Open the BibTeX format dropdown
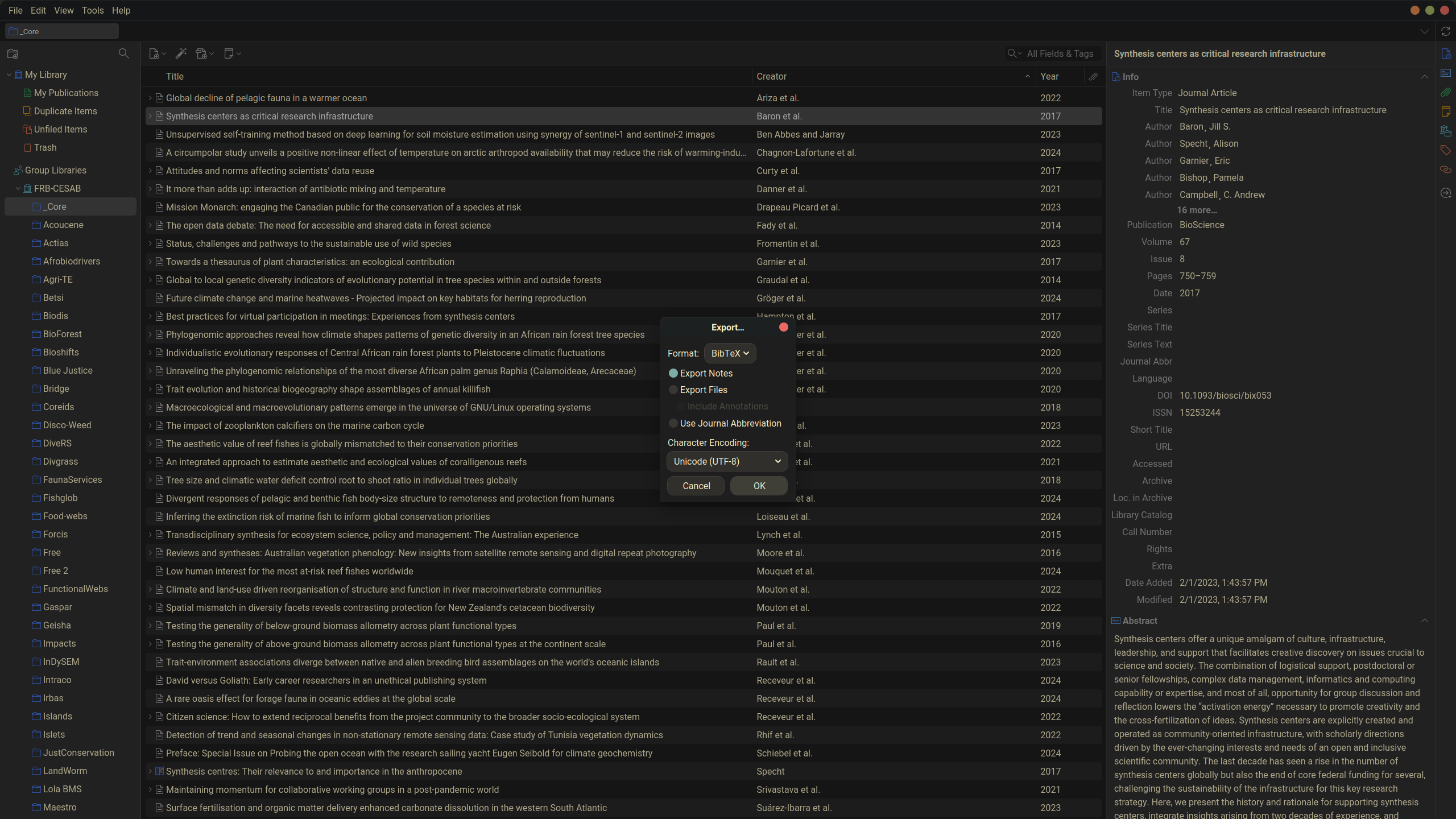This screenshot has height=819, width=1456. coord(730,353)
